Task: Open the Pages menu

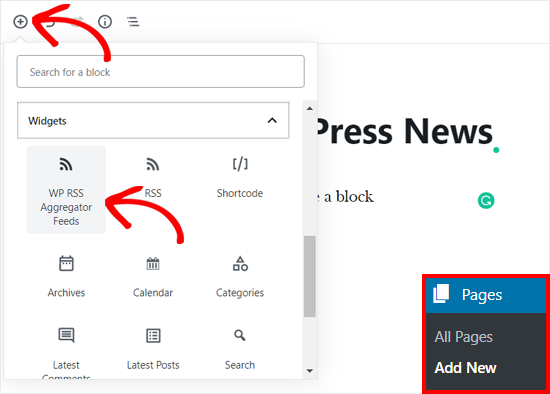Action: tap(486, 295)
